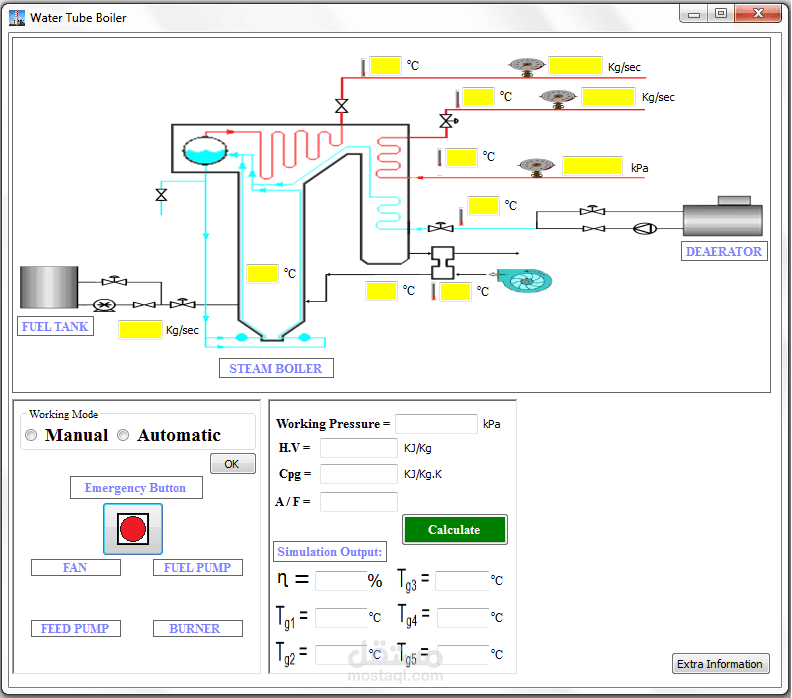The image size is (792, 698).
Task: Click the drum blowdown valve icon
Action: coord(161,194)
